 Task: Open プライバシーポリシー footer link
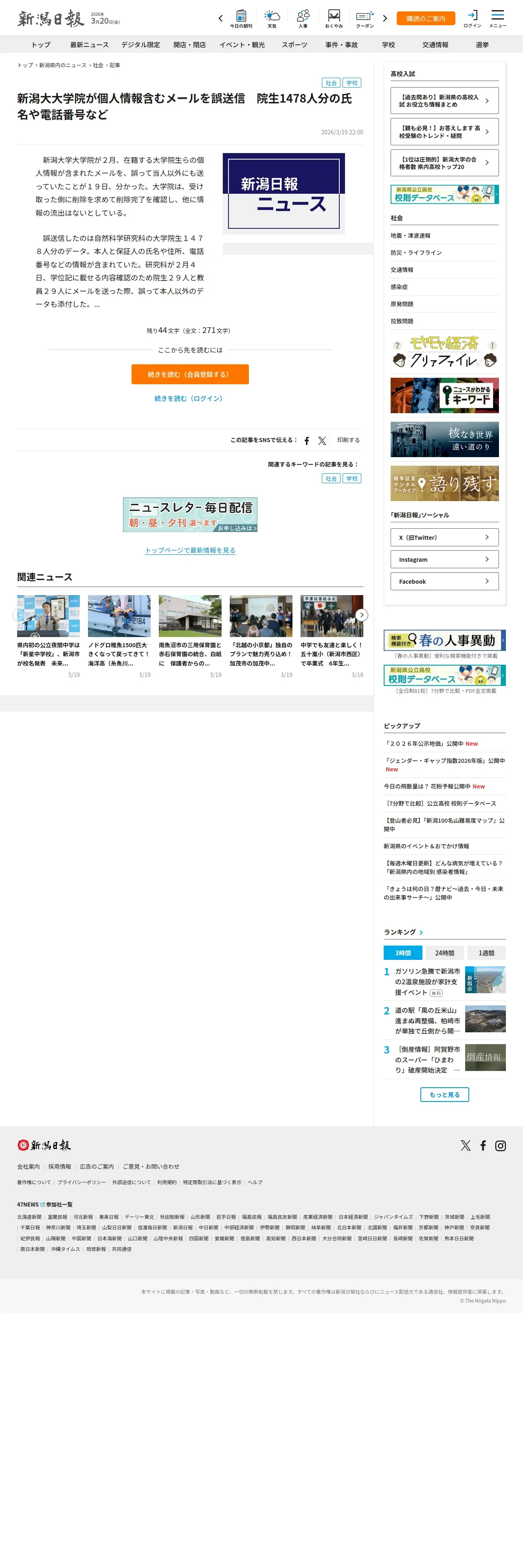(x=81, y=1182)
